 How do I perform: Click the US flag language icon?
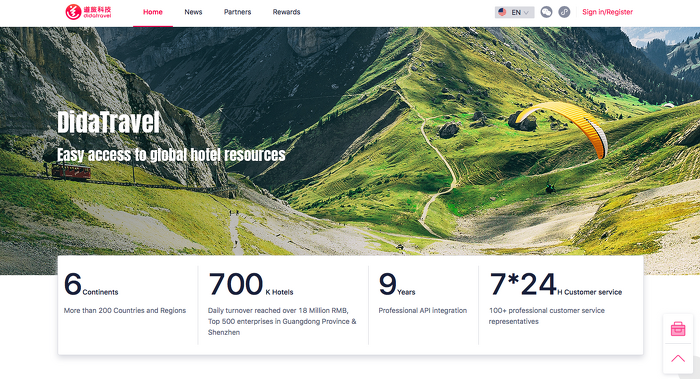point(502,12)
